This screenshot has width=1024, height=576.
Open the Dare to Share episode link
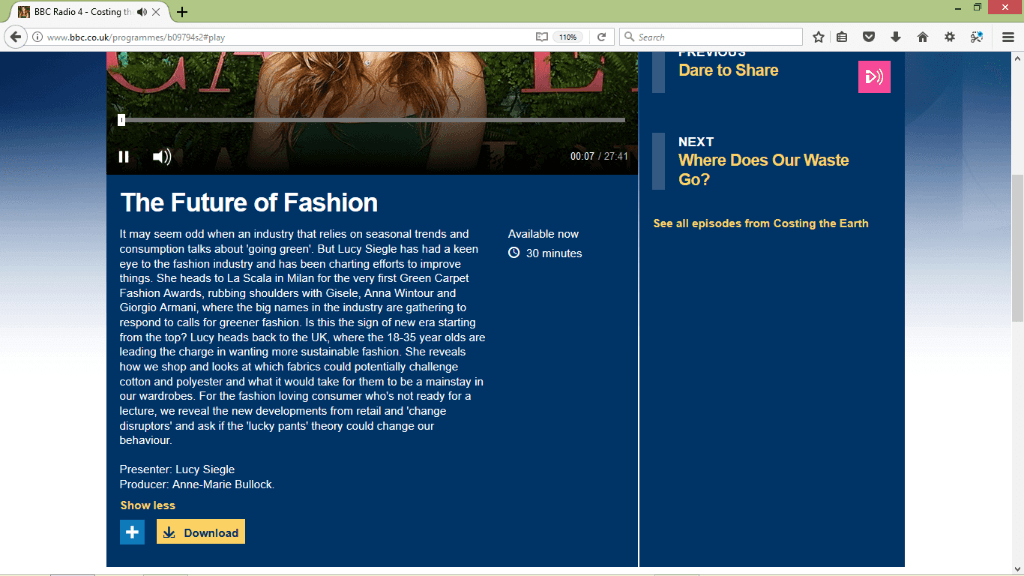(728, 71)
